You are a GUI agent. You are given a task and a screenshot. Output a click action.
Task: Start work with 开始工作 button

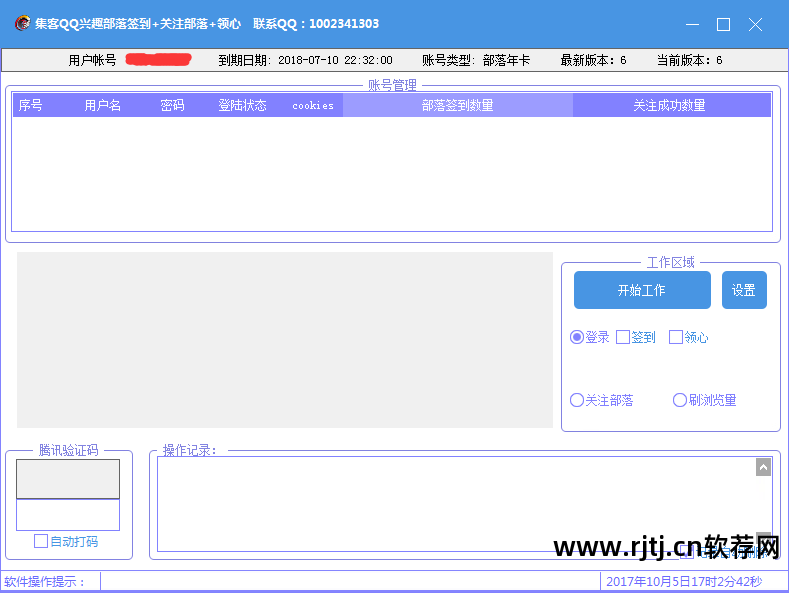tap(642, 290)
